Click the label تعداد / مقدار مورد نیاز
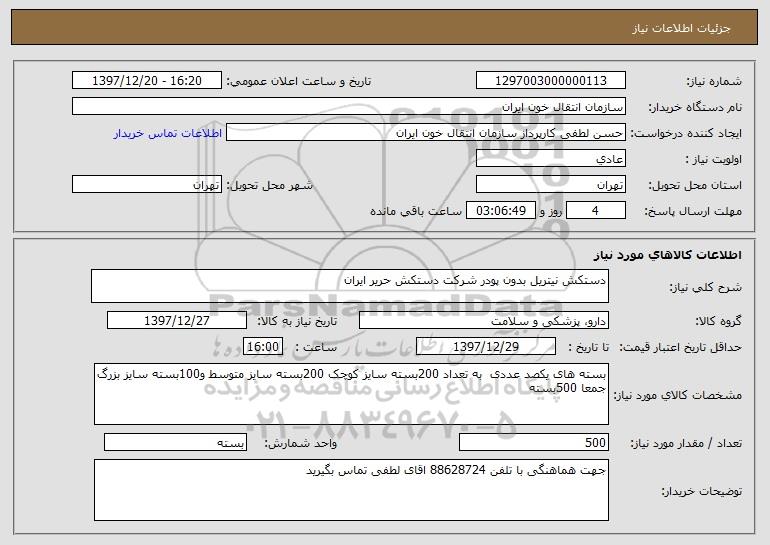 [x=686, y=444]
